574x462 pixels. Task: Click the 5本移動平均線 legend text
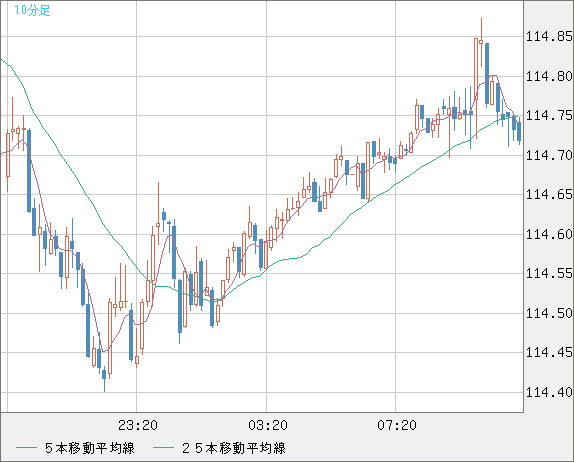coord(90,448)
